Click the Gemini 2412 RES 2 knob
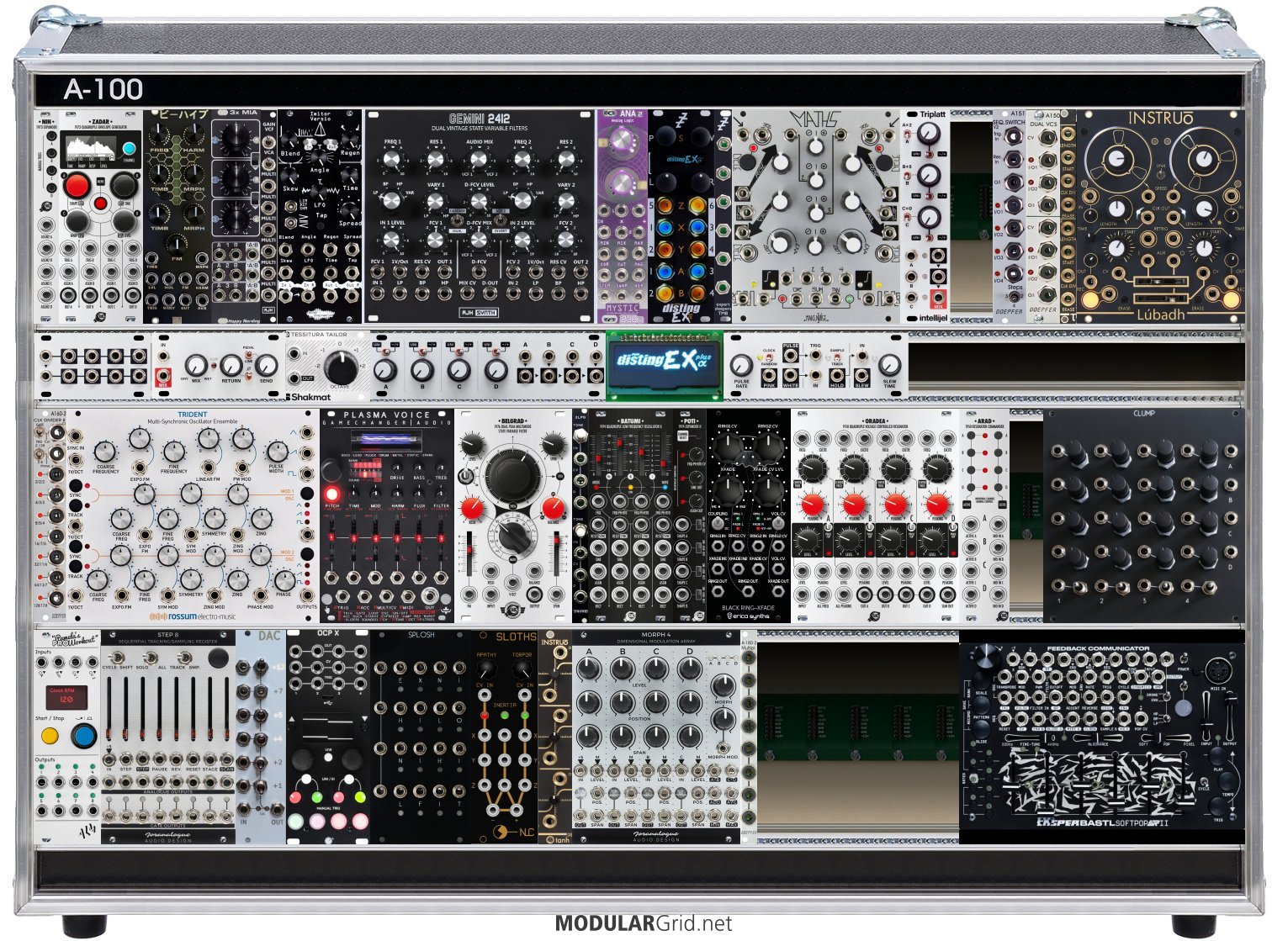Image resolution: width=1288 pixels, height=941 pixels. (565, 161)
